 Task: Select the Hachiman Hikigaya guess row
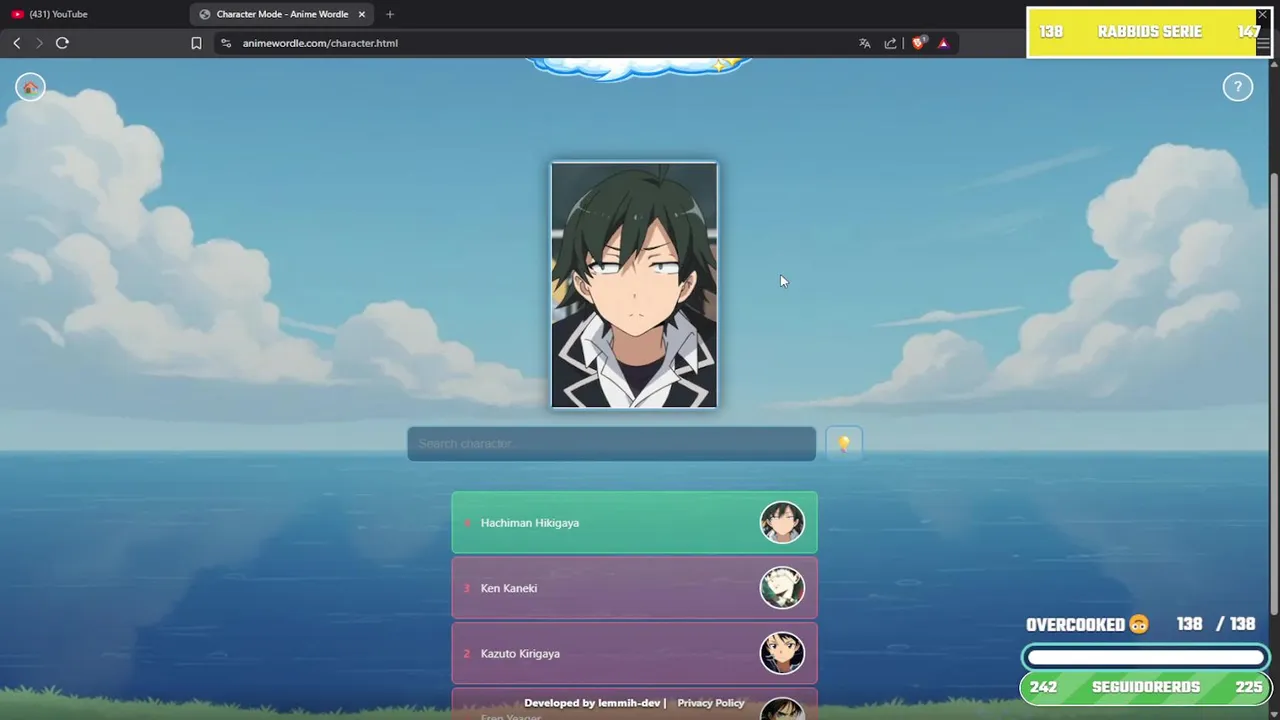634,522
